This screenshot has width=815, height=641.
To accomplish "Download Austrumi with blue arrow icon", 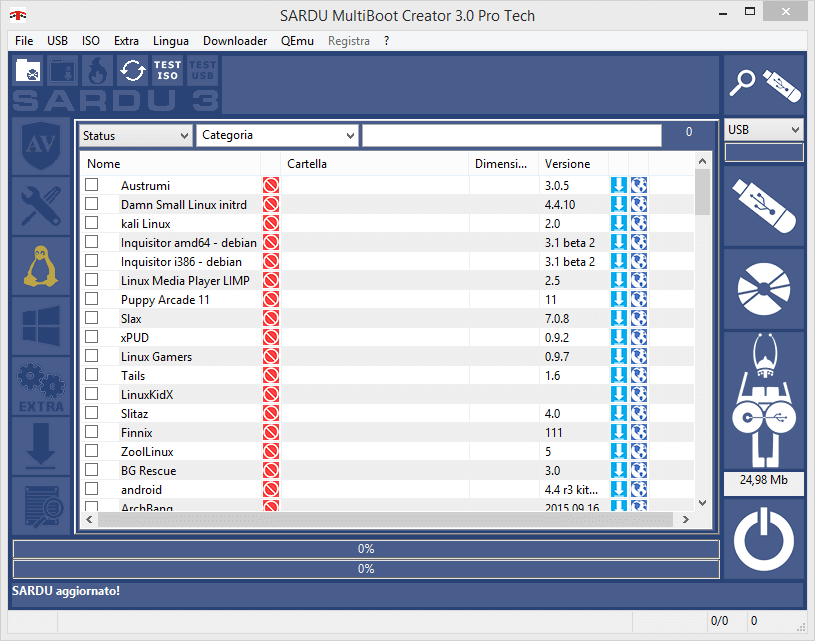I will tap(619, 186).
